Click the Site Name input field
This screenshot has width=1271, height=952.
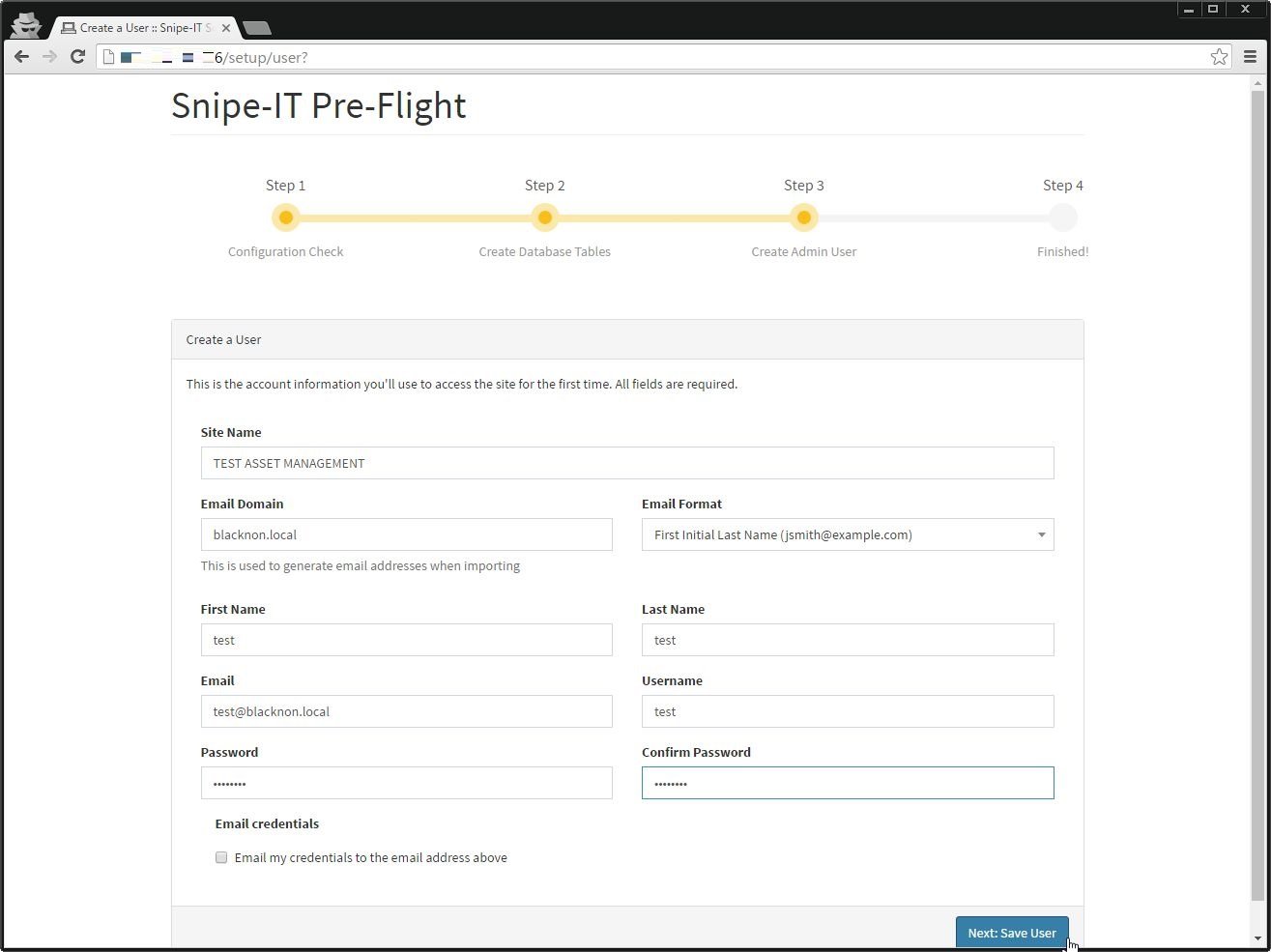(626, 463)
